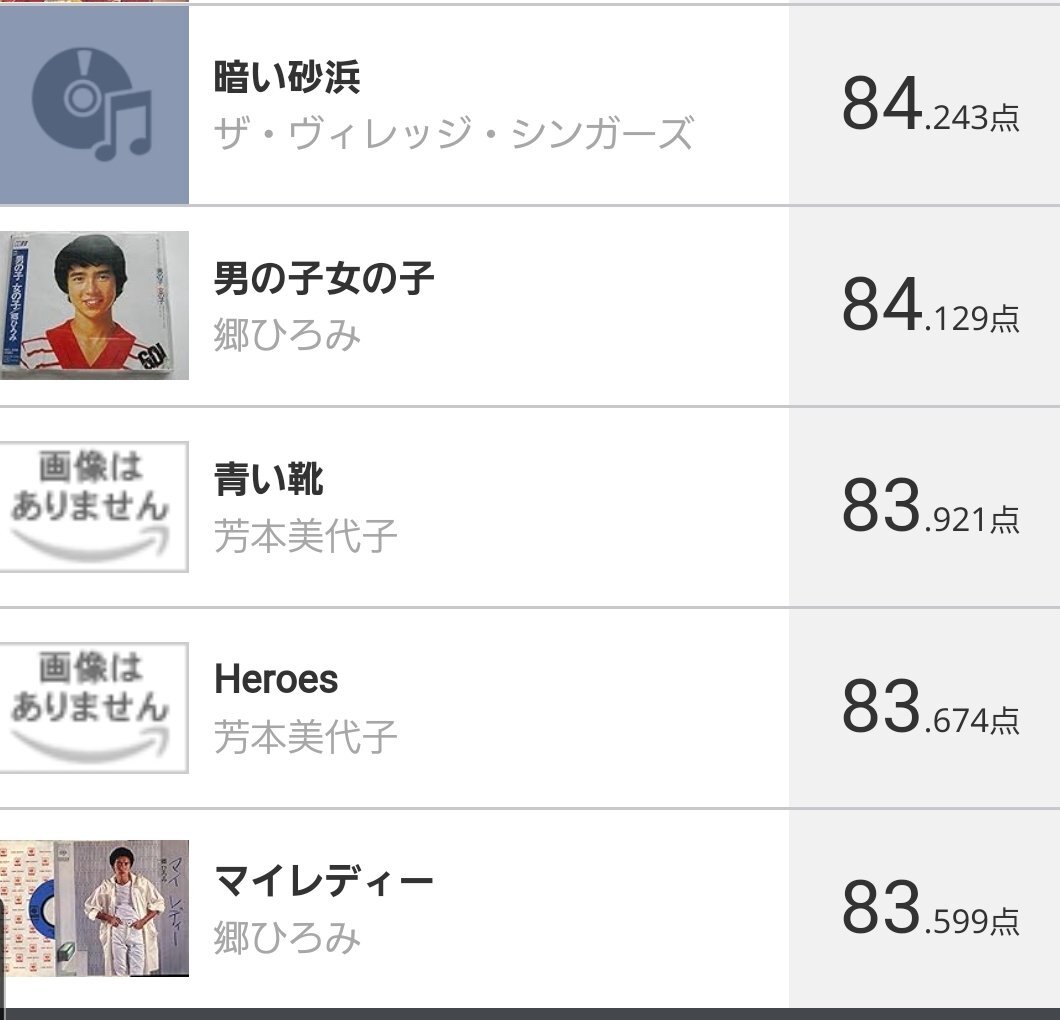
Task: Open the song マイレディー
Action: coord(324,881)
